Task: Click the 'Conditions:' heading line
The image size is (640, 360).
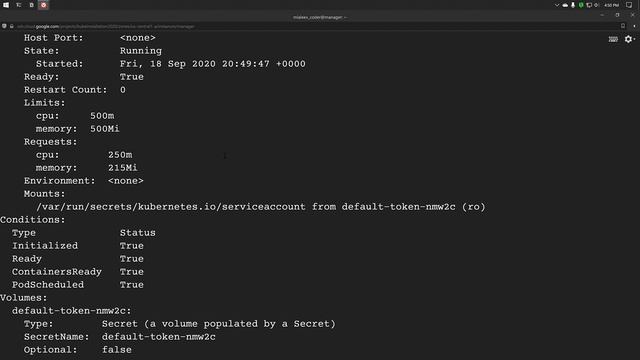Action: pos(33,220)
